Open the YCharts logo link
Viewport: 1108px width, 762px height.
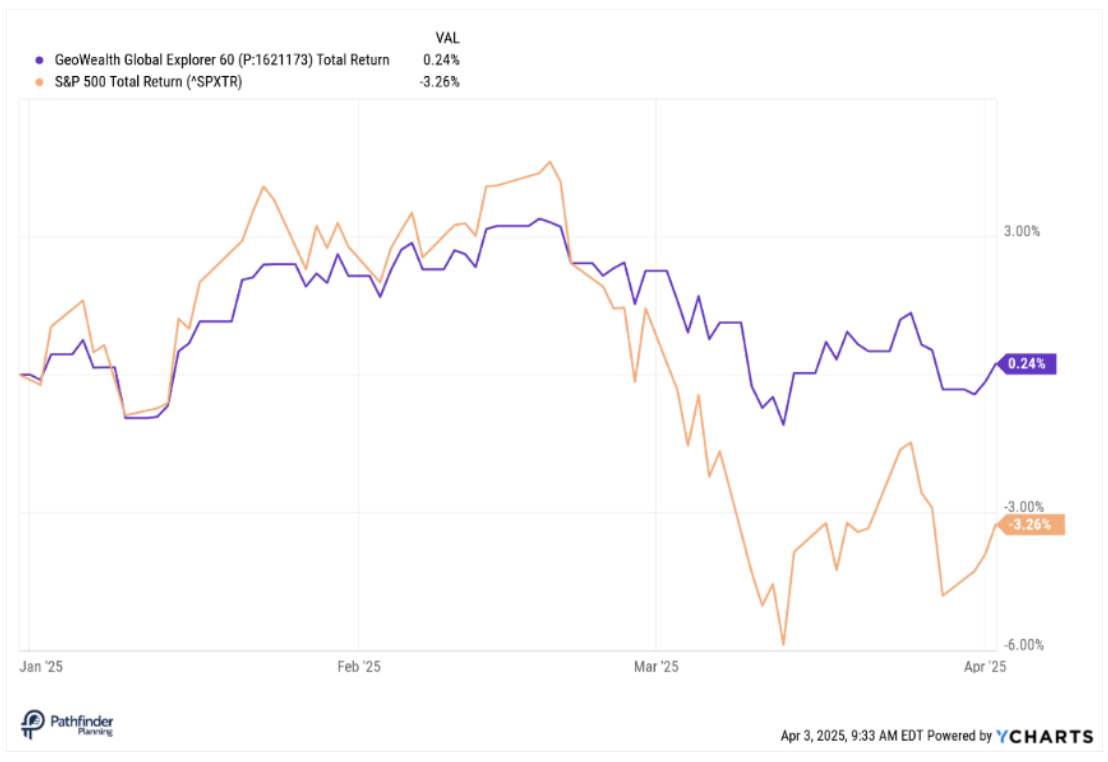tap(1044, 736)
